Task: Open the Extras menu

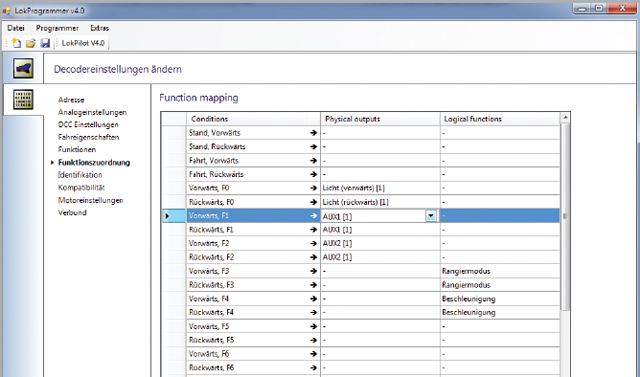Action: point(100,28)
